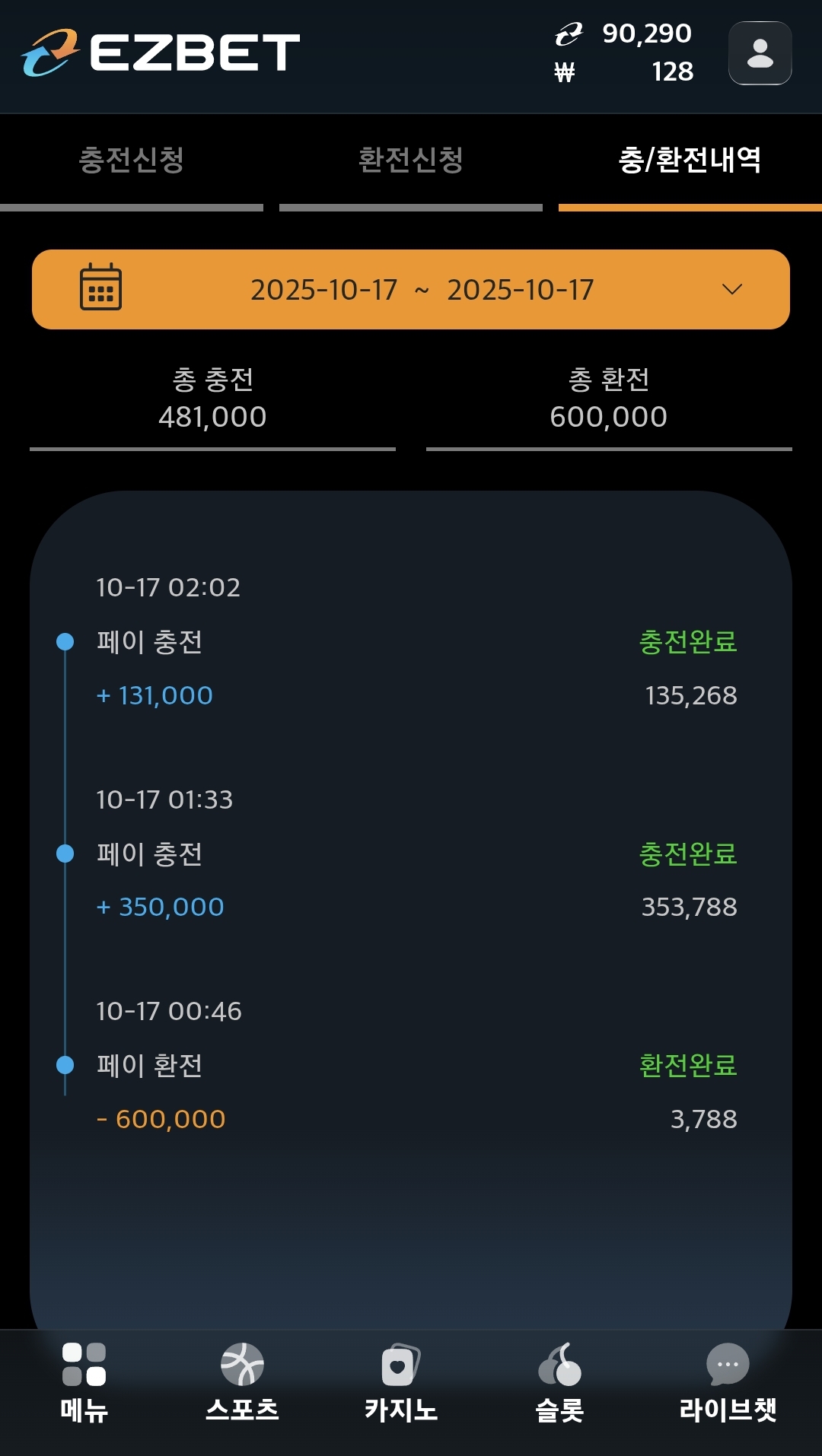Click the EZBET logo
Image resolution: width=822 pixels, height=1456 pixels.
coord(161,52)
